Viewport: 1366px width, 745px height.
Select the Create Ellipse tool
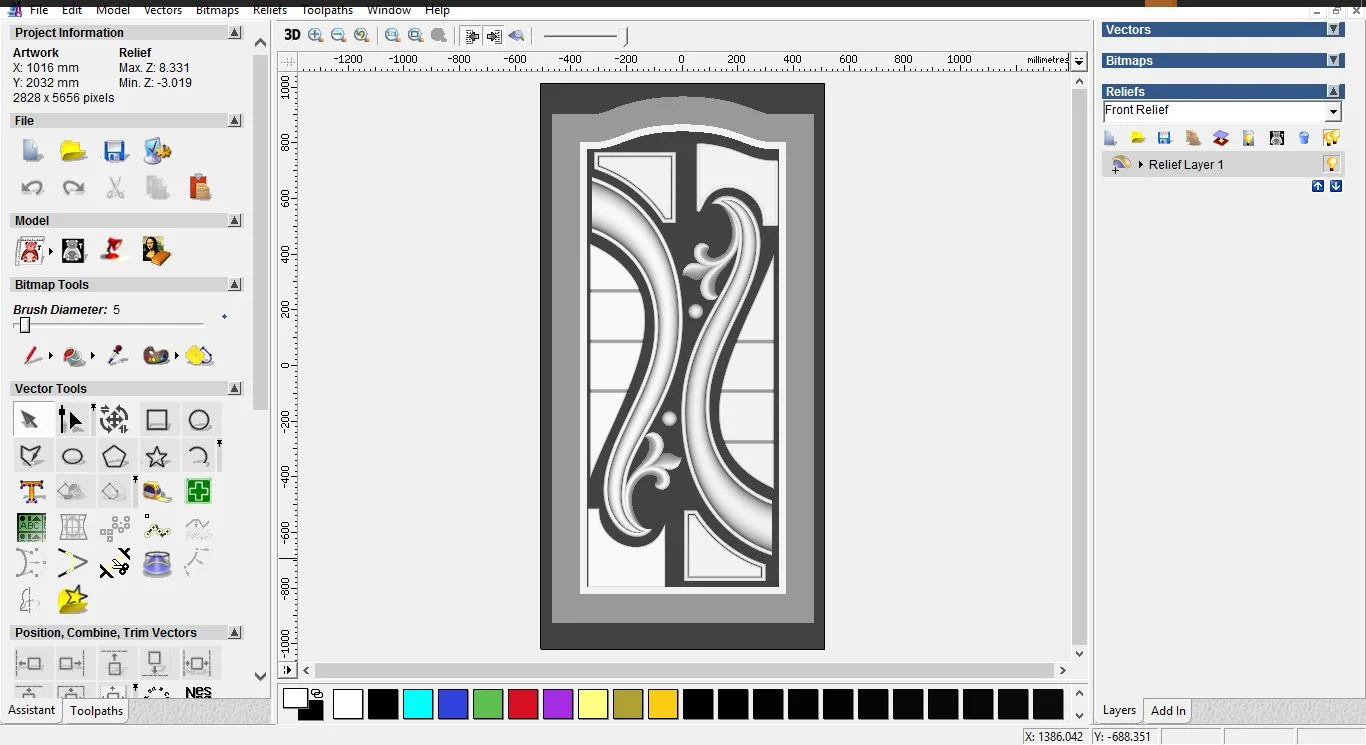(x=73, y=455)
